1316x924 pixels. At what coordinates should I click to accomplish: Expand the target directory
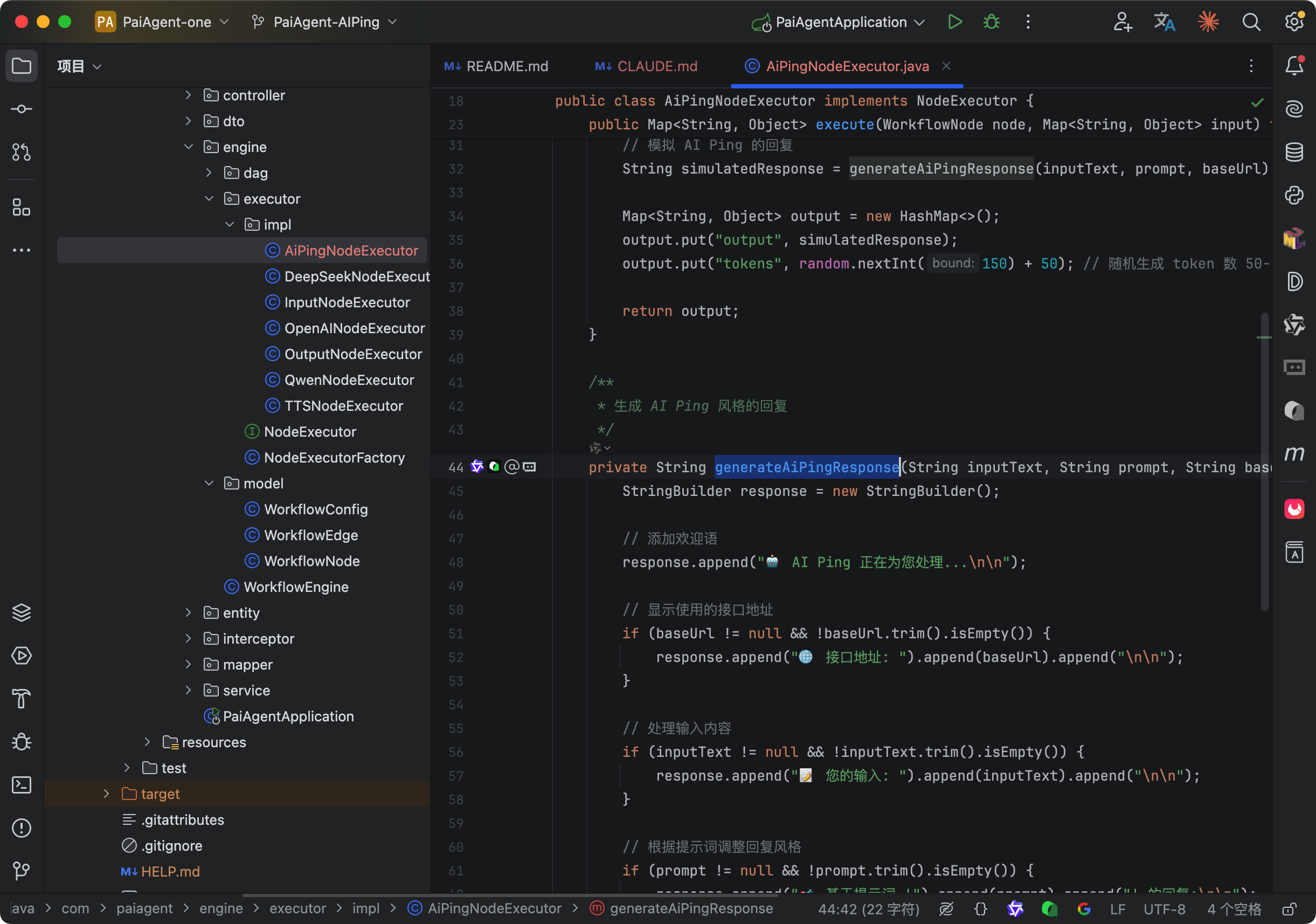pyautogui.click(x=107, y=794)
